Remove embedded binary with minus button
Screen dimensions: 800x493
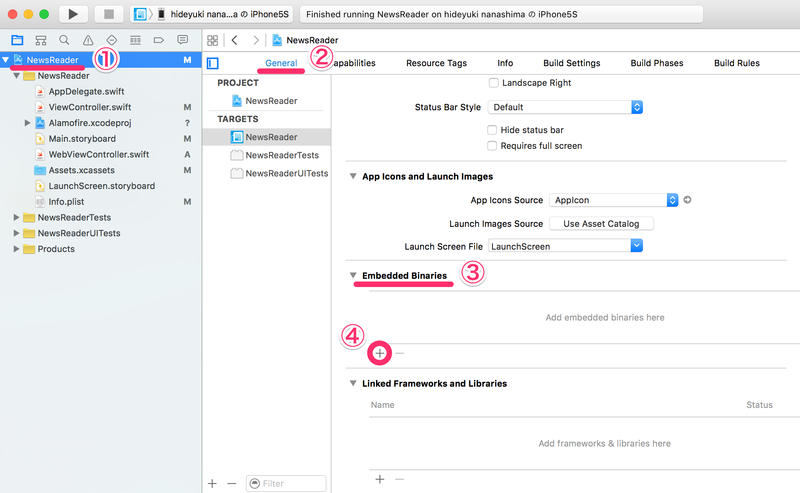399,353
